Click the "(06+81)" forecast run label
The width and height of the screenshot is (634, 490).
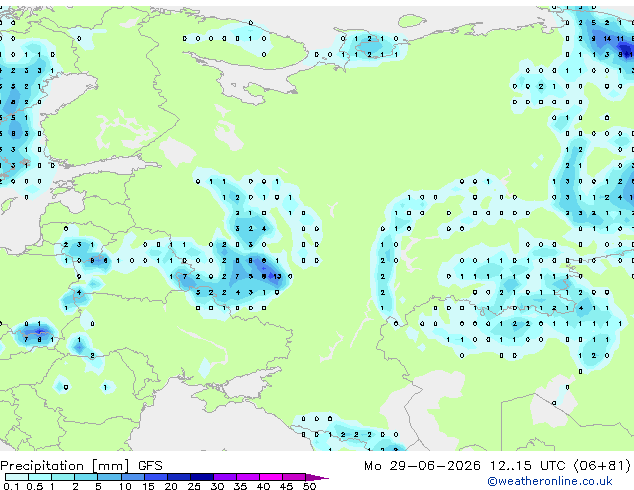point(602,466)
